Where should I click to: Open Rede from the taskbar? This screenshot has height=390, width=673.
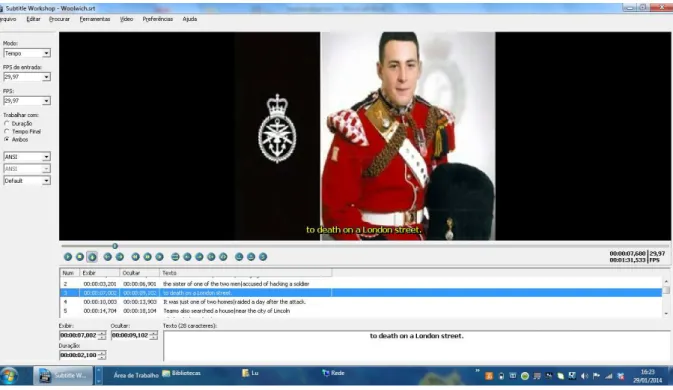(333, 373)
